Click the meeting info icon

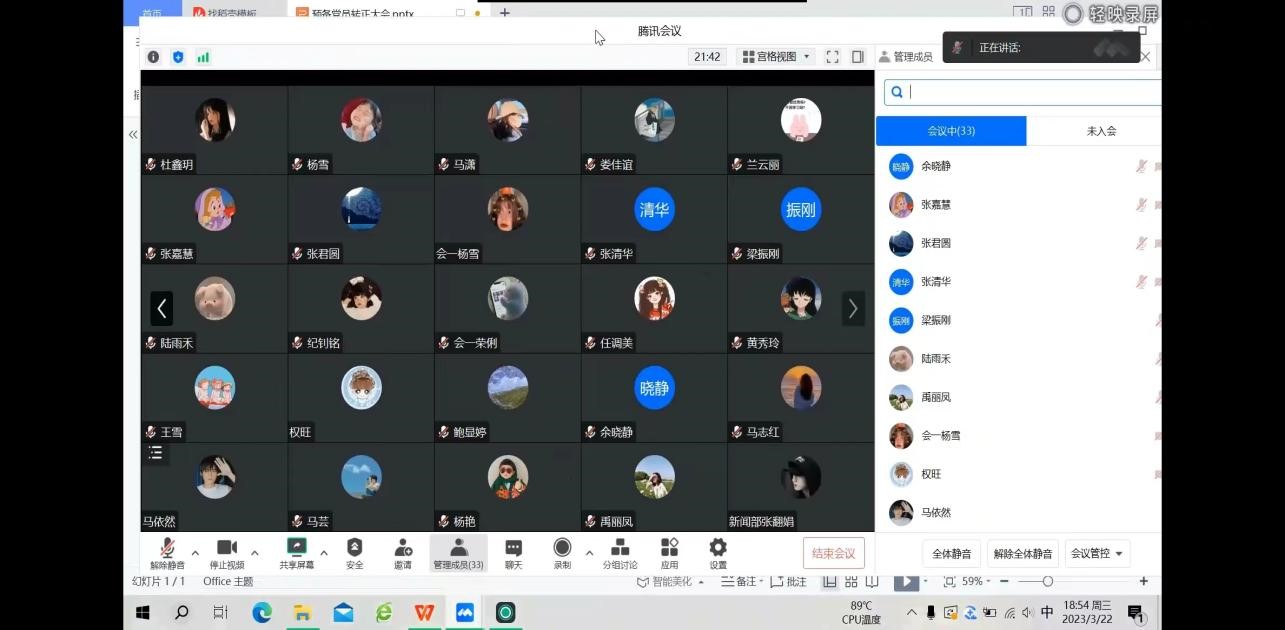[x=153, y=57]
